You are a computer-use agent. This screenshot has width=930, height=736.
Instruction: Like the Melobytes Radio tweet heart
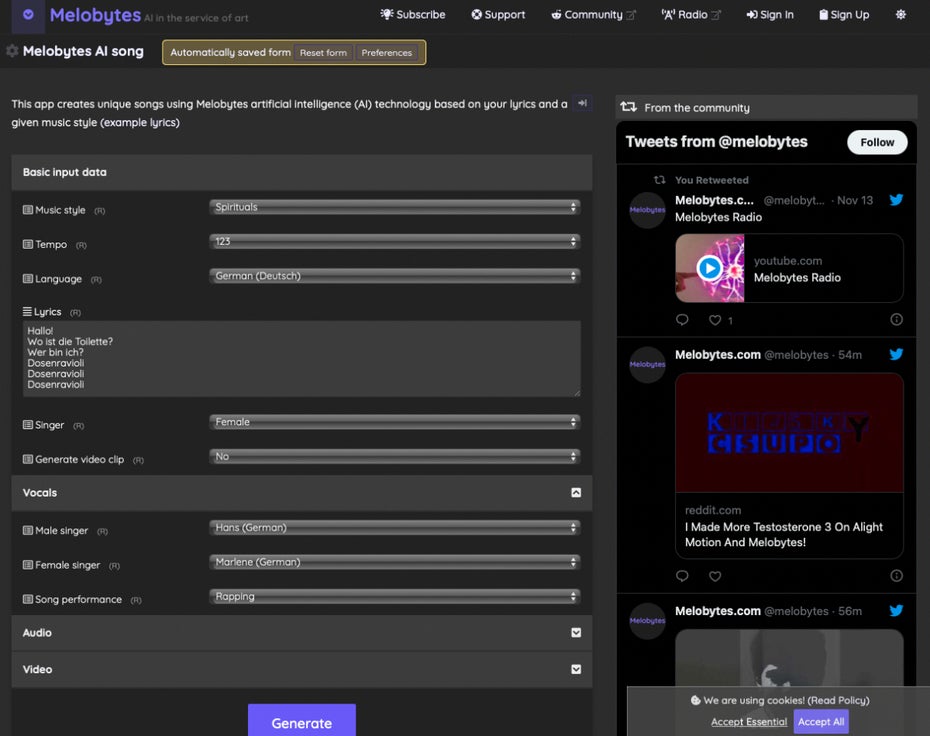[x=715, y=320]
